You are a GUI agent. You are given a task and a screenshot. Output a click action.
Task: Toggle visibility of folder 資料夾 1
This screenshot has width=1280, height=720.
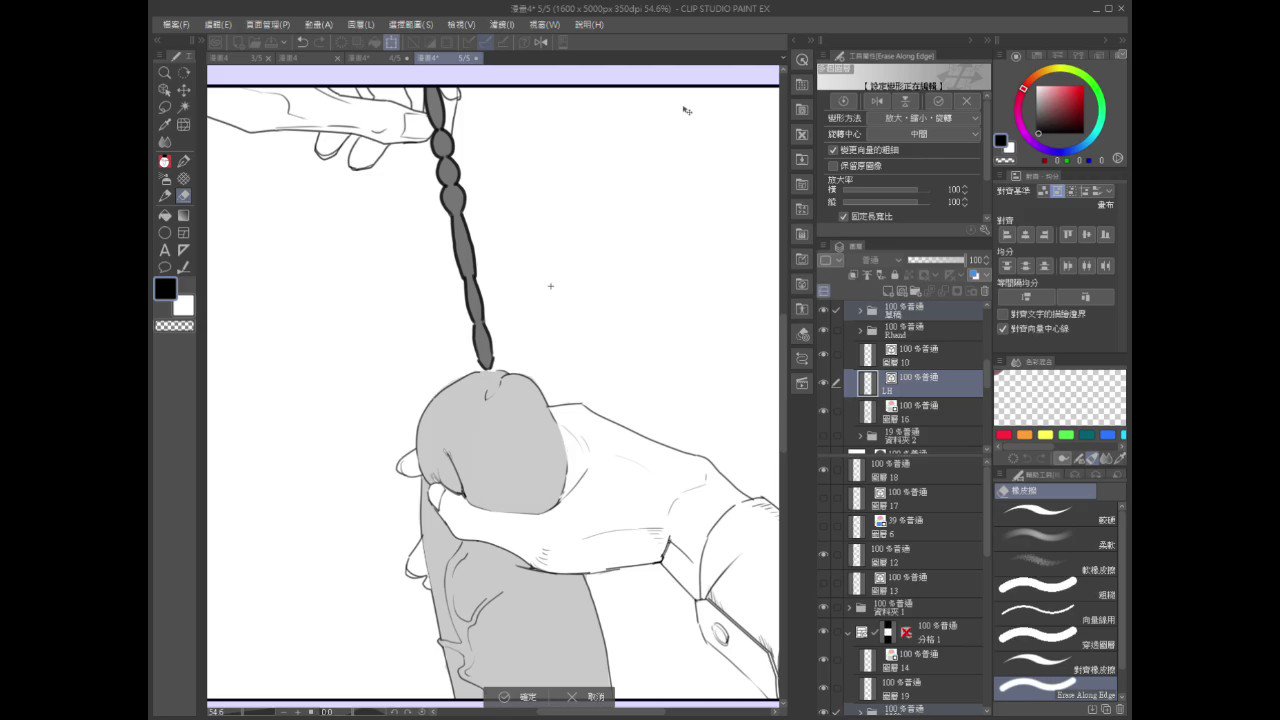[824, 608]
